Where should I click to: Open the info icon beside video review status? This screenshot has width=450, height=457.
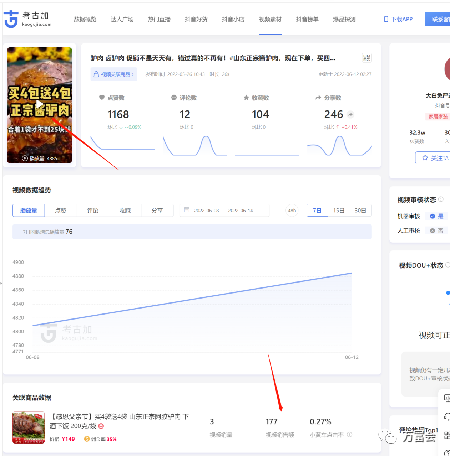(x=441, y=199)
